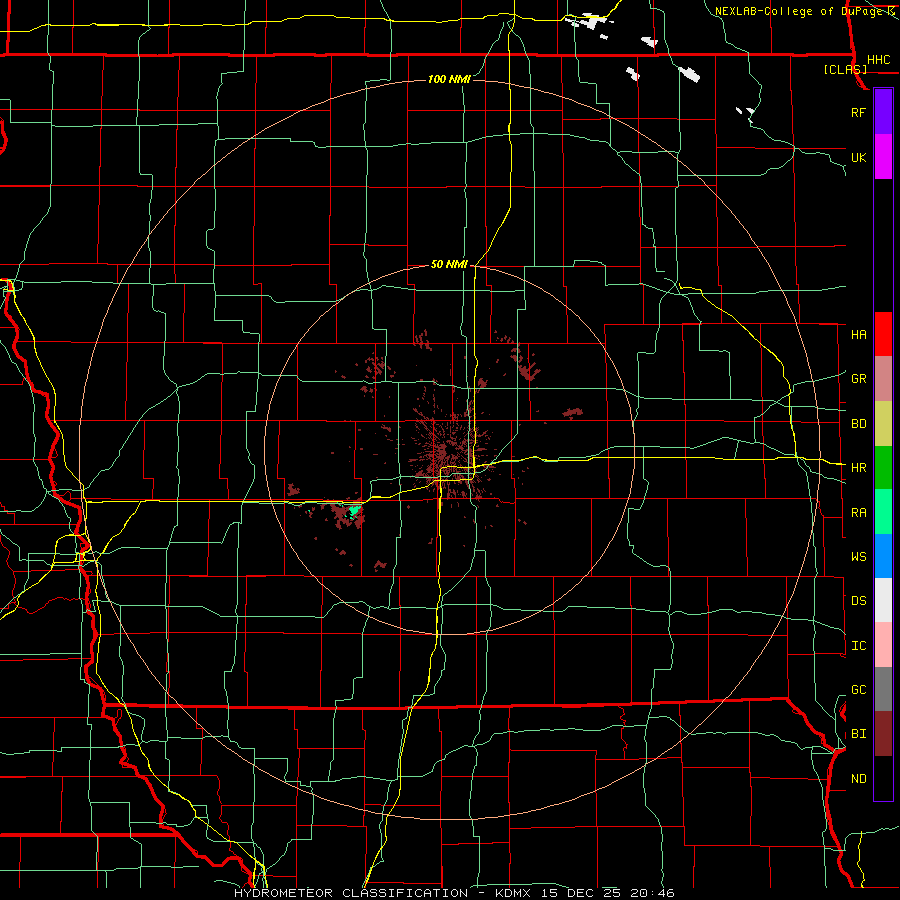The width and height of the screenshot is (900, 900).
Task: Click the 'BI' legend label
Action: click(858, 734)
